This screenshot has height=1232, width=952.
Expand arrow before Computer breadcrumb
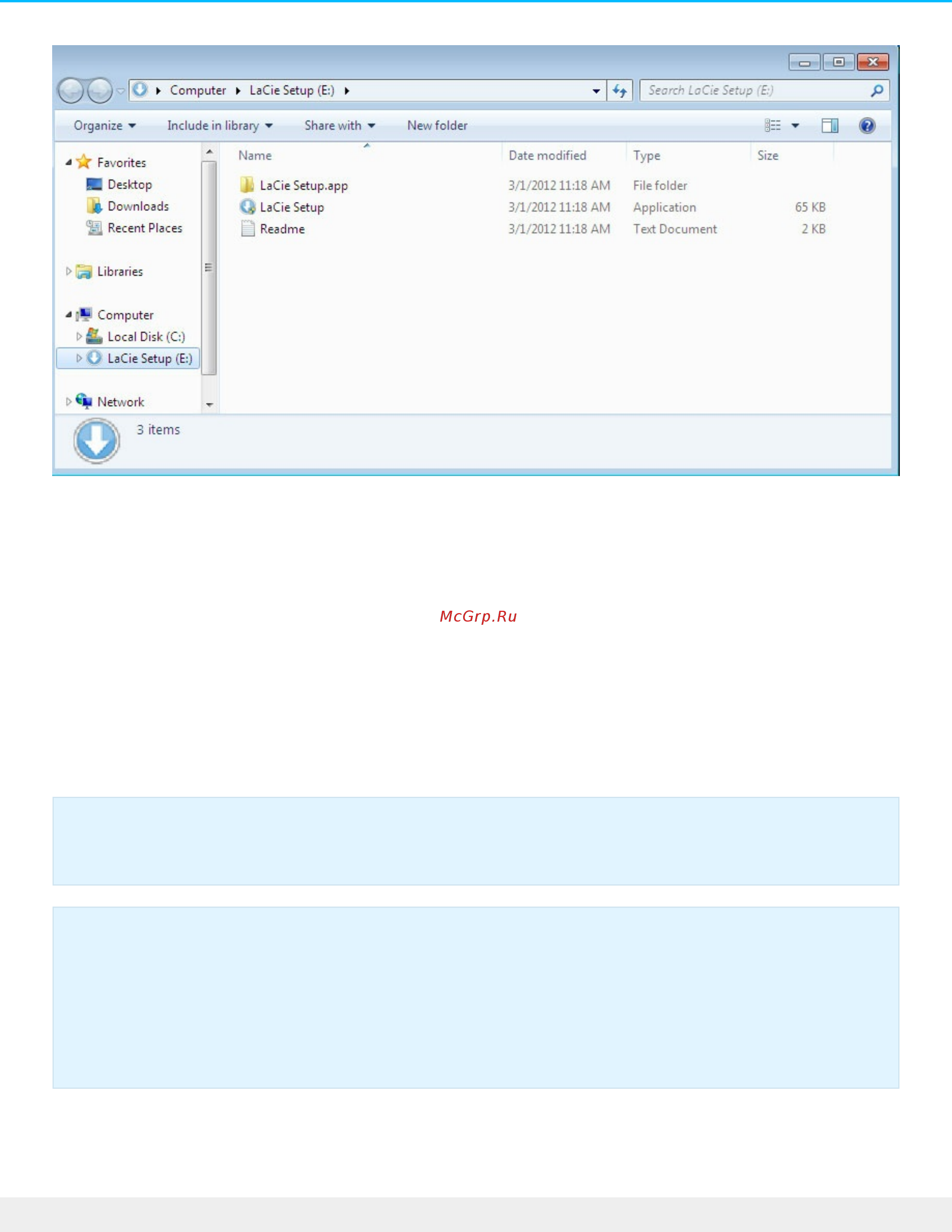coord(158,91)
